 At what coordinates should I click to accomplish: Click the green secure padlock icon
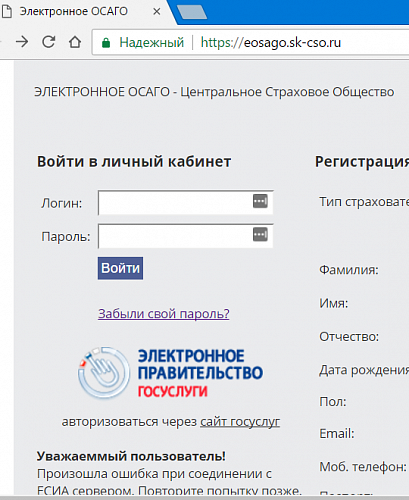coord(106,43)
